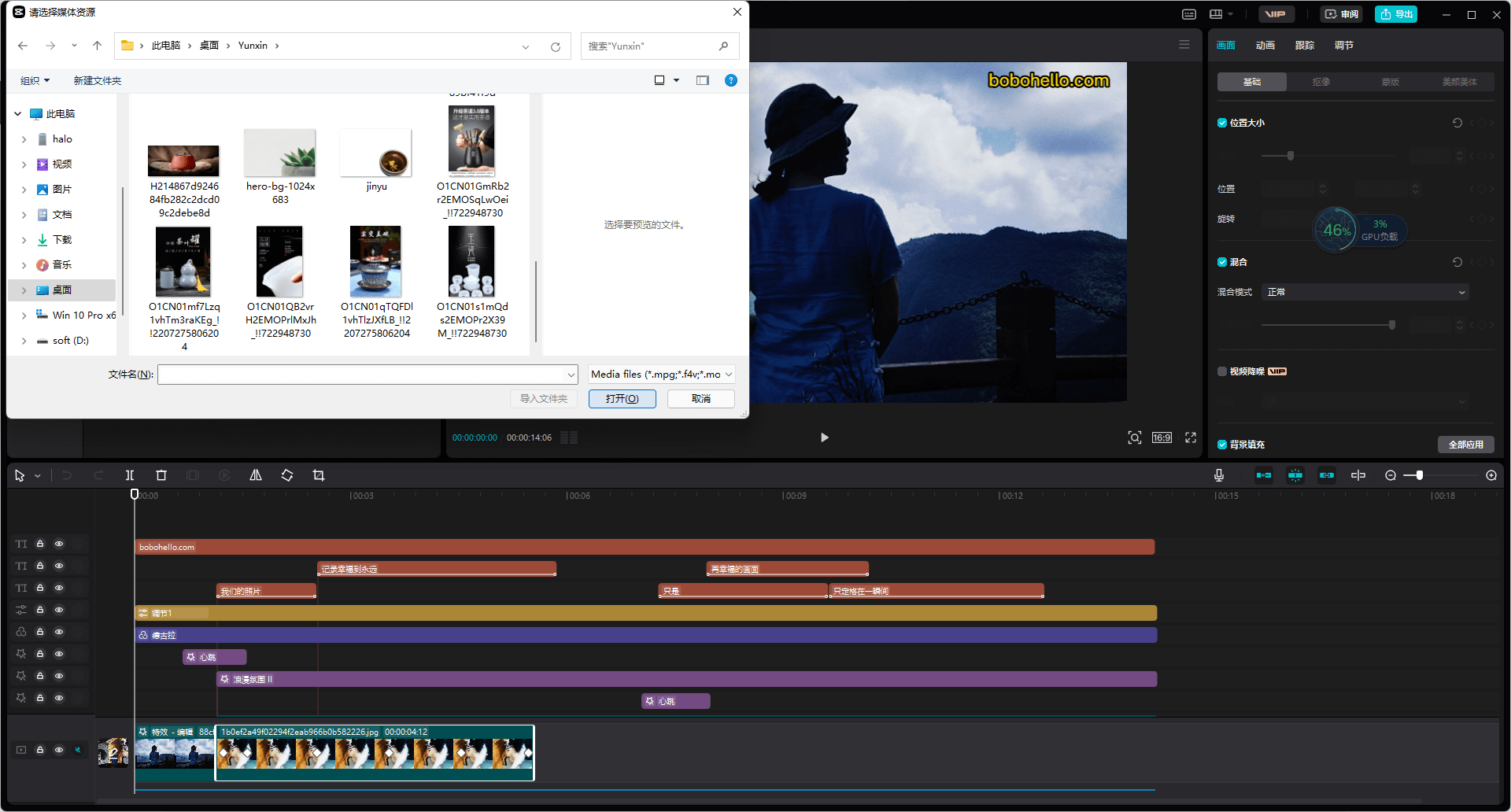
Task: Open keyboard shortcuts icon in title bar
Action: click(x=1189, y=14)
